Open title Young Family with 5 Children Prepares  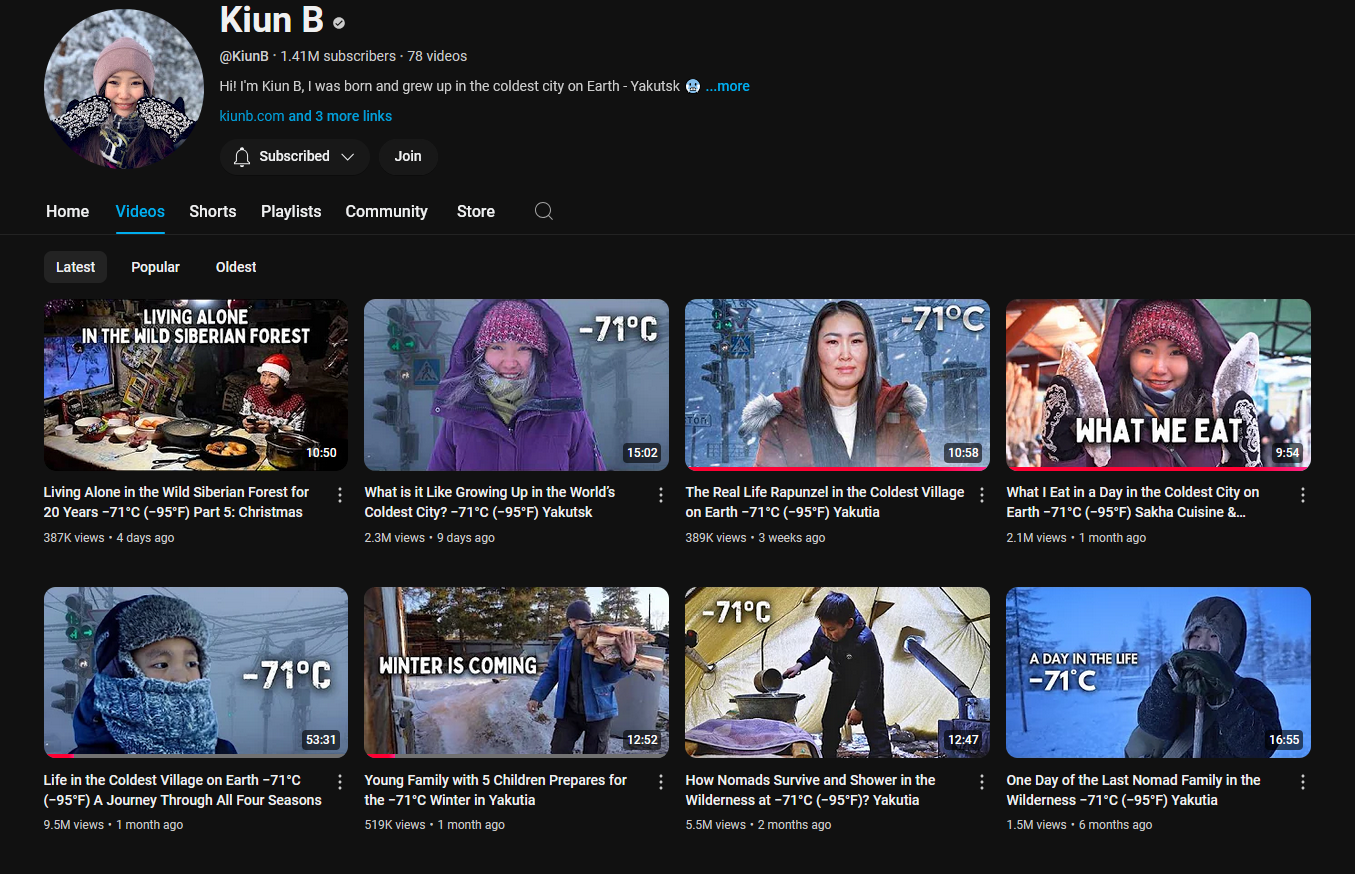(x=496, y=790)
